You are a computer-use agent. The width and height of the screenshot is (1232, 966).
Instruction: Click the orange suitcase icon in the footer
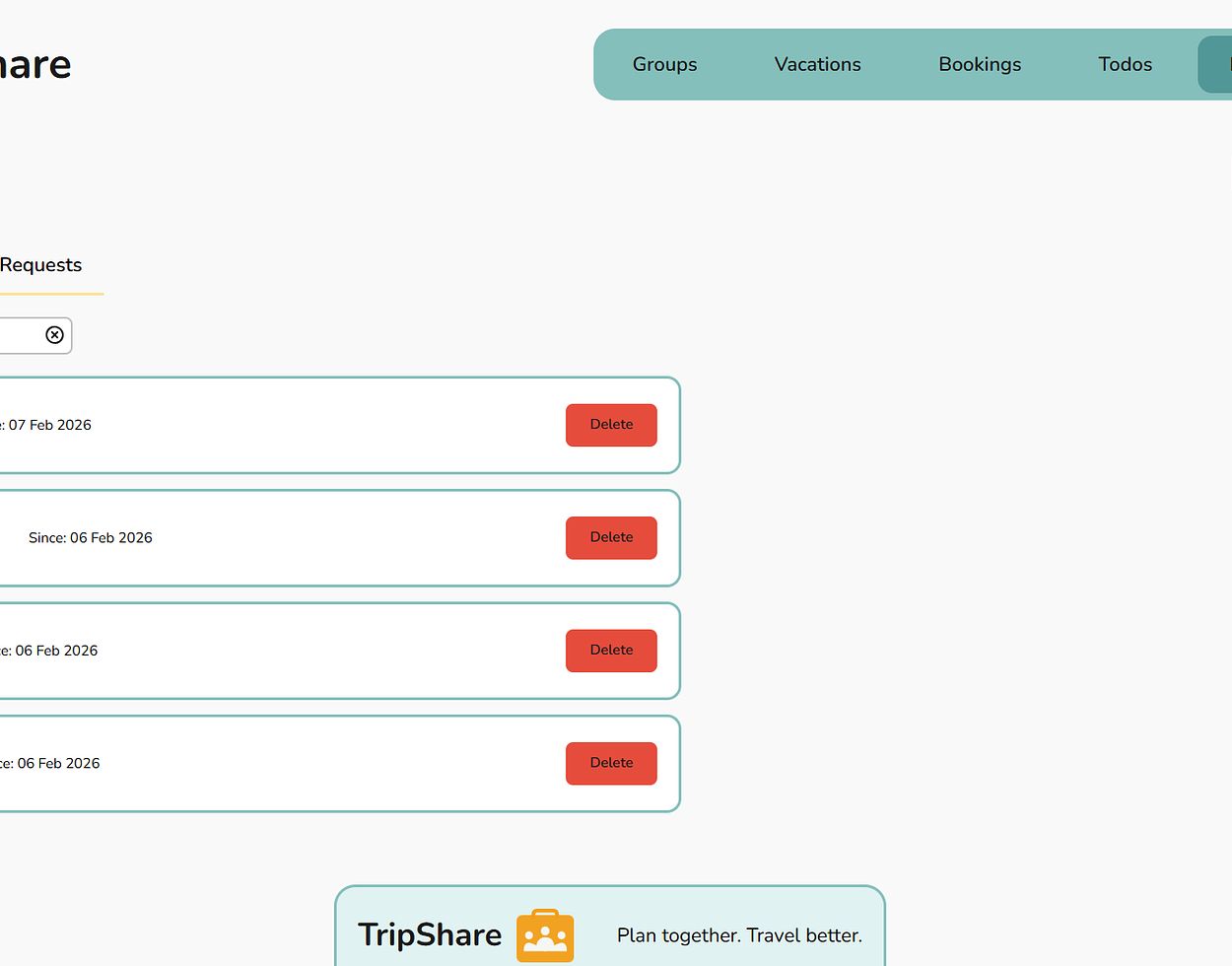[545, 935]
